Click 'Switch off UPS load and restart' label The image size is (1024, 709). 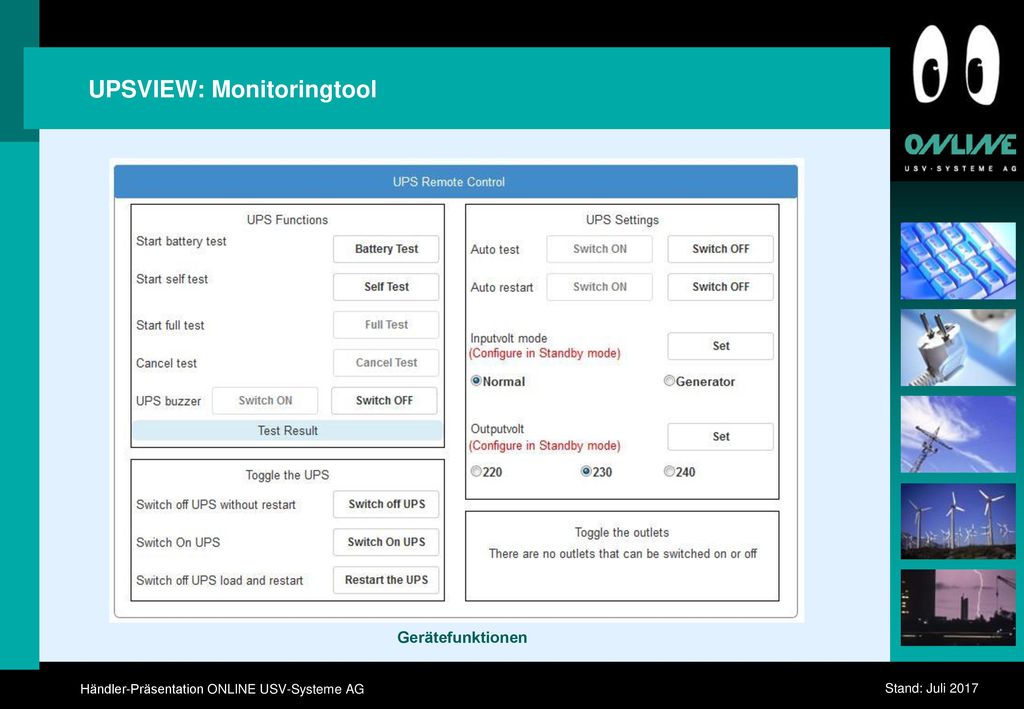point(219,580)
